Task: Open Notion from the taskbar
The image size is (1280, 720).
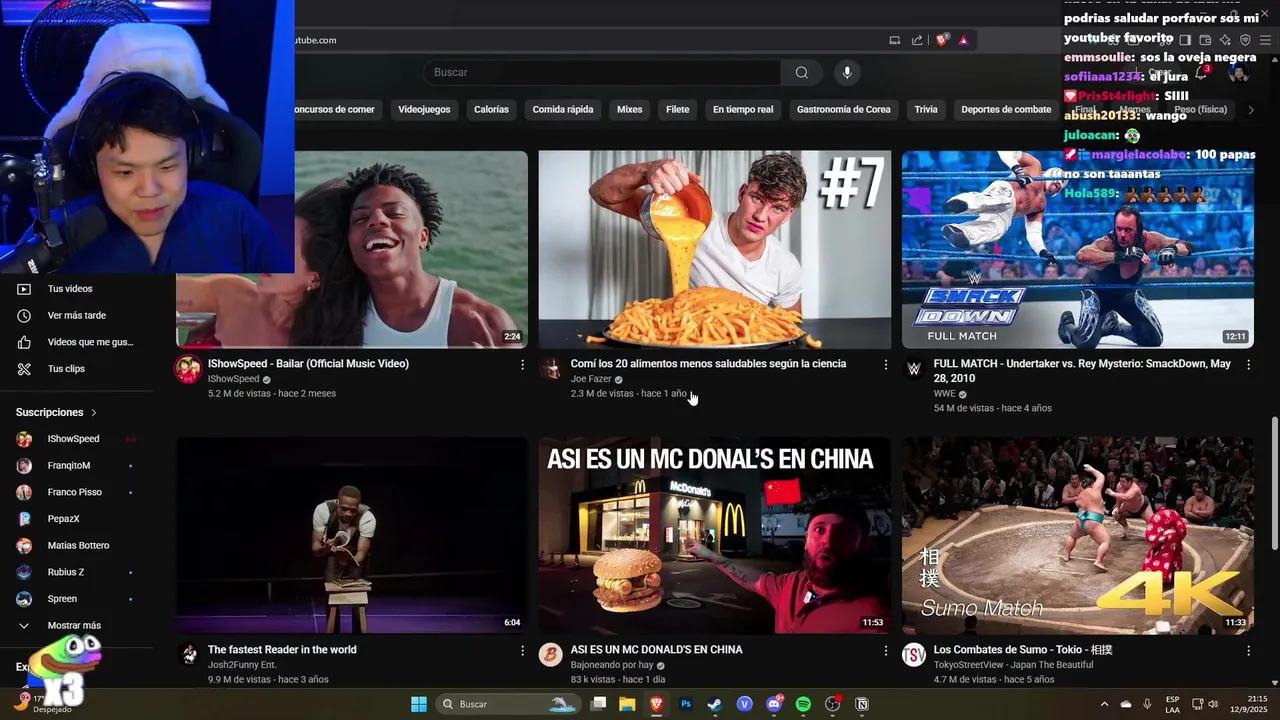Action: [x=862, y=704]
